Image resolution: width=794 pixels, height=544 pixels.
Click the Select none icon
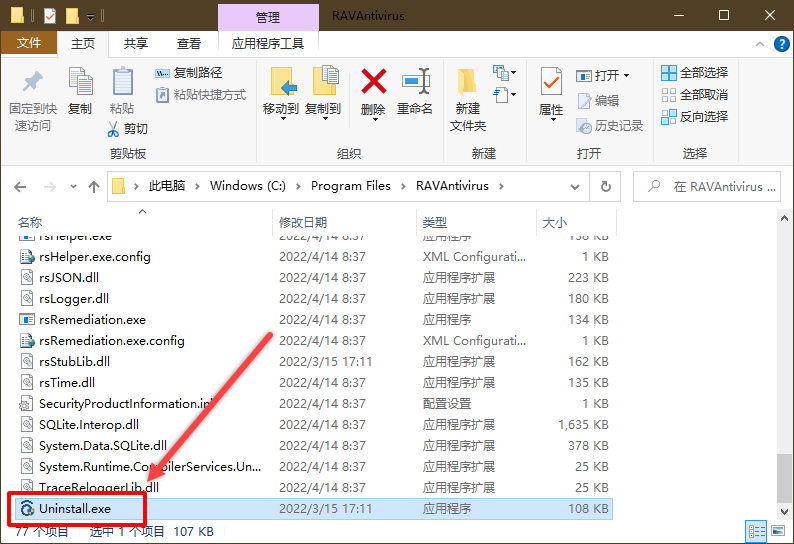coord(668,95)
